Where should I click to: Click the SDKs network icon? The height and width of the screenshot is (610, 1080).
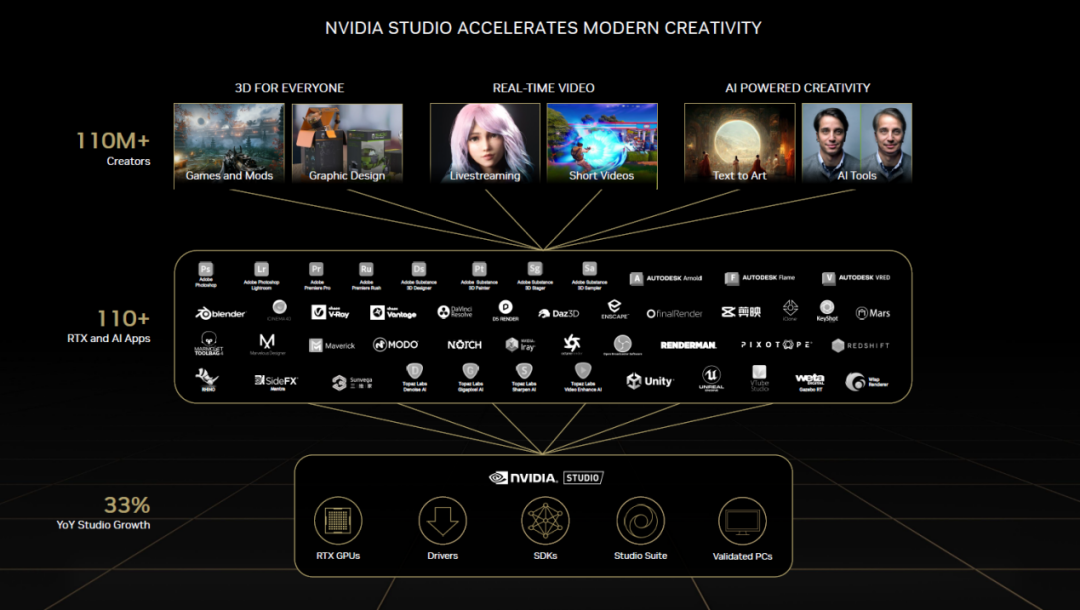[545, 520]
